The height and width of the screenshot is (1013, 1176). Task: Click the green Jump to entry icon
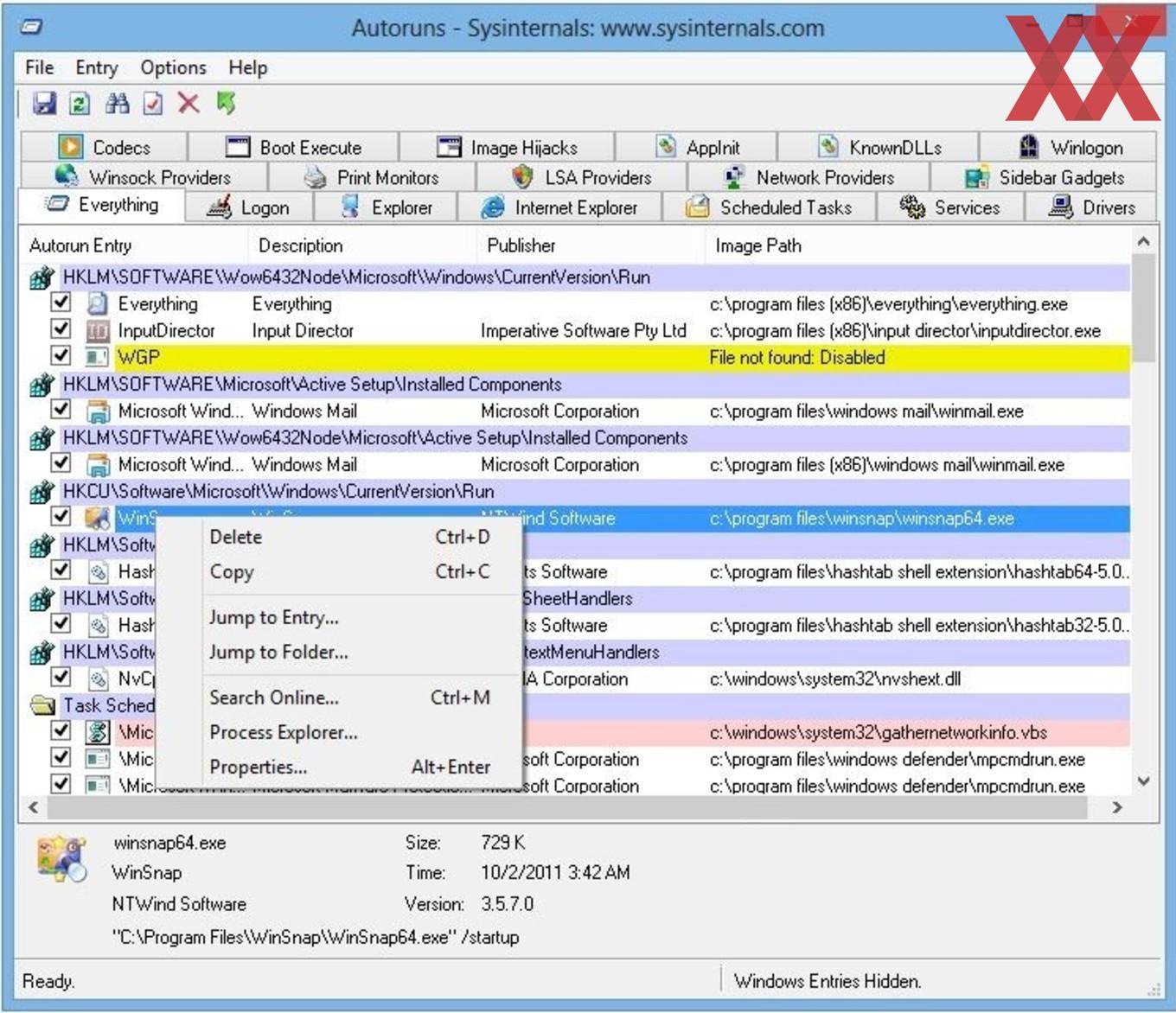click(226, 103)
